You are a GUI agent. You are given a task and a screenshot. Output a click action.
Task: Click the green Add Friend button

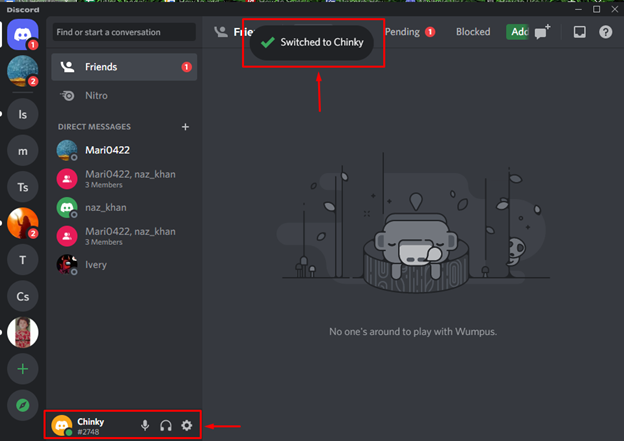pos(517,32)
